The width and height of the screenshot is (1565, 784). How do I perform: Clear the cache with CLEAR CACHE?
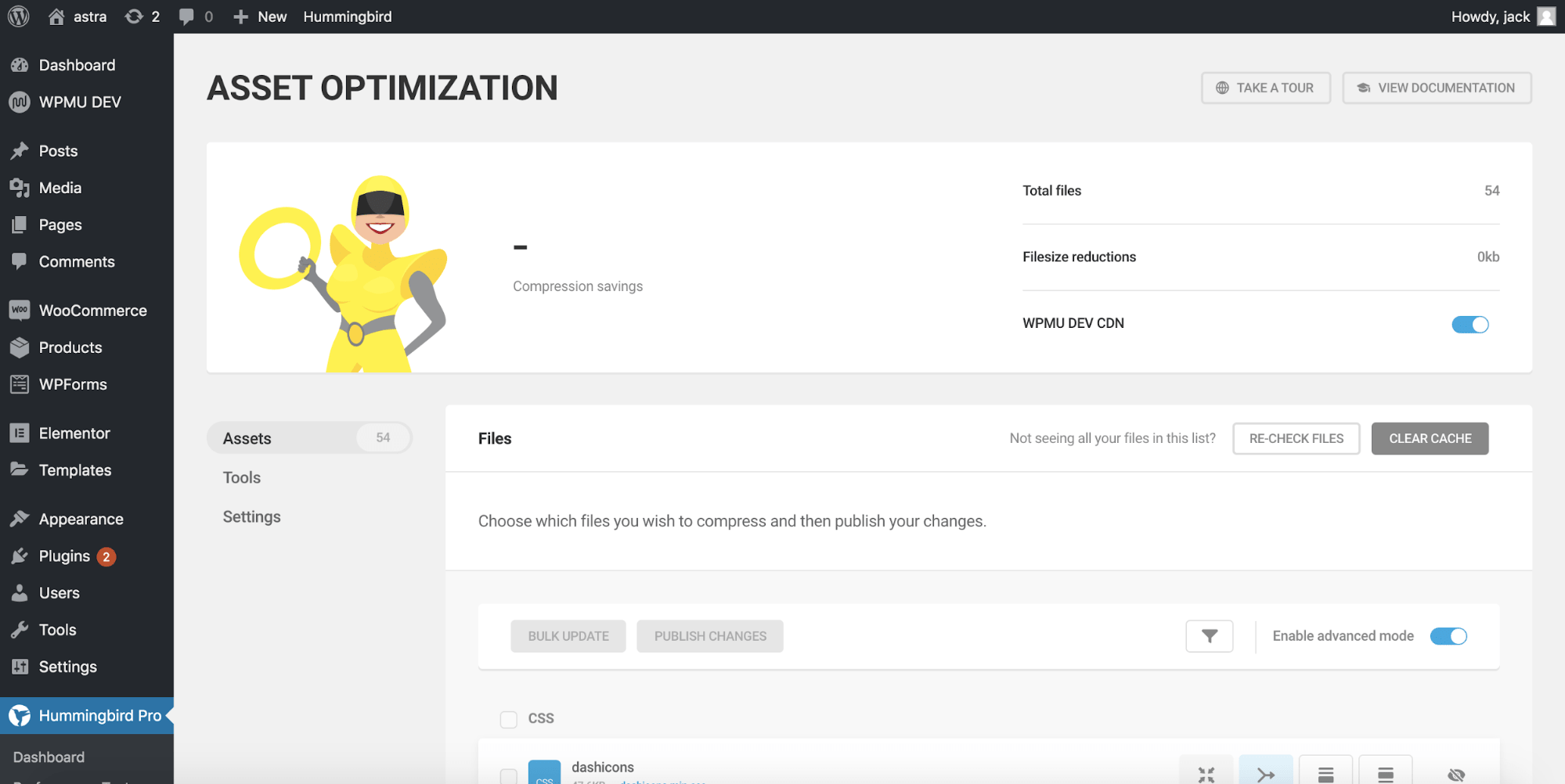point(1430,438)
